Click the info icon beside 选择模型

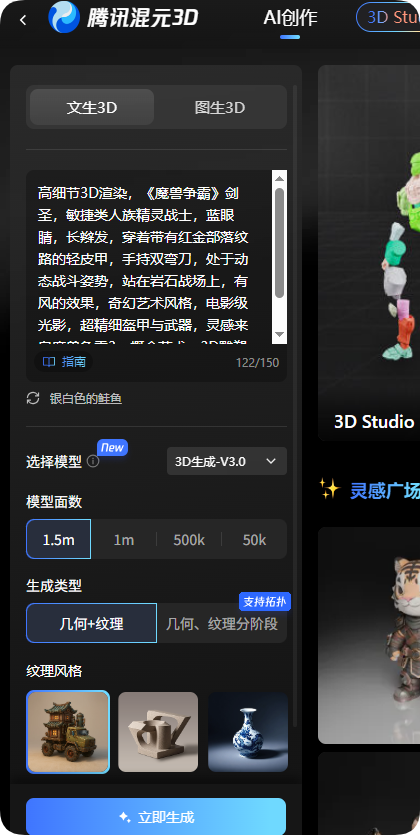[93, 461]
